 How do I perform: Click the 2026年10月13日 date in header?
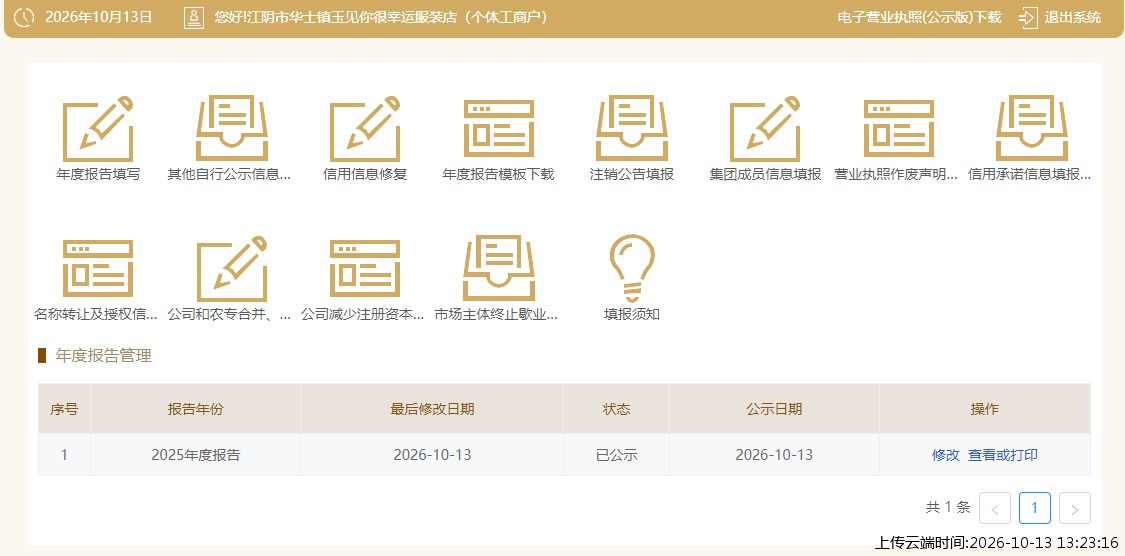[99, 17]
